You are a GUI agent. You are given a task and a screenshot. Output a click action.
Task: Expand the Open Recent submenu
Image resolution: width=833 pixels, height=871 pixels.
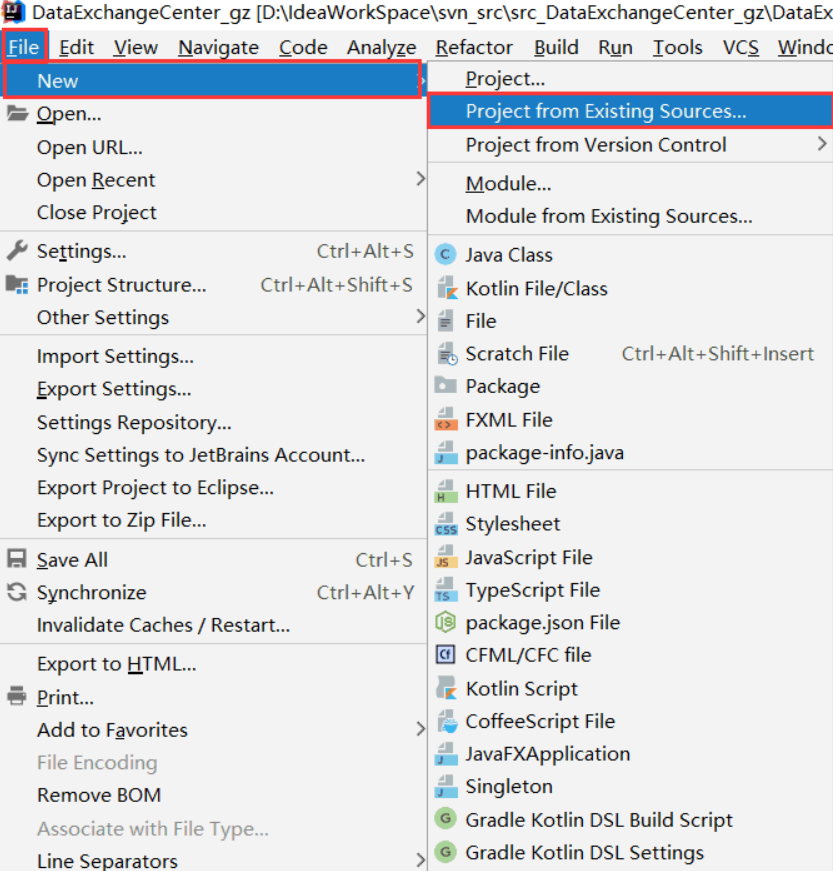95,179
